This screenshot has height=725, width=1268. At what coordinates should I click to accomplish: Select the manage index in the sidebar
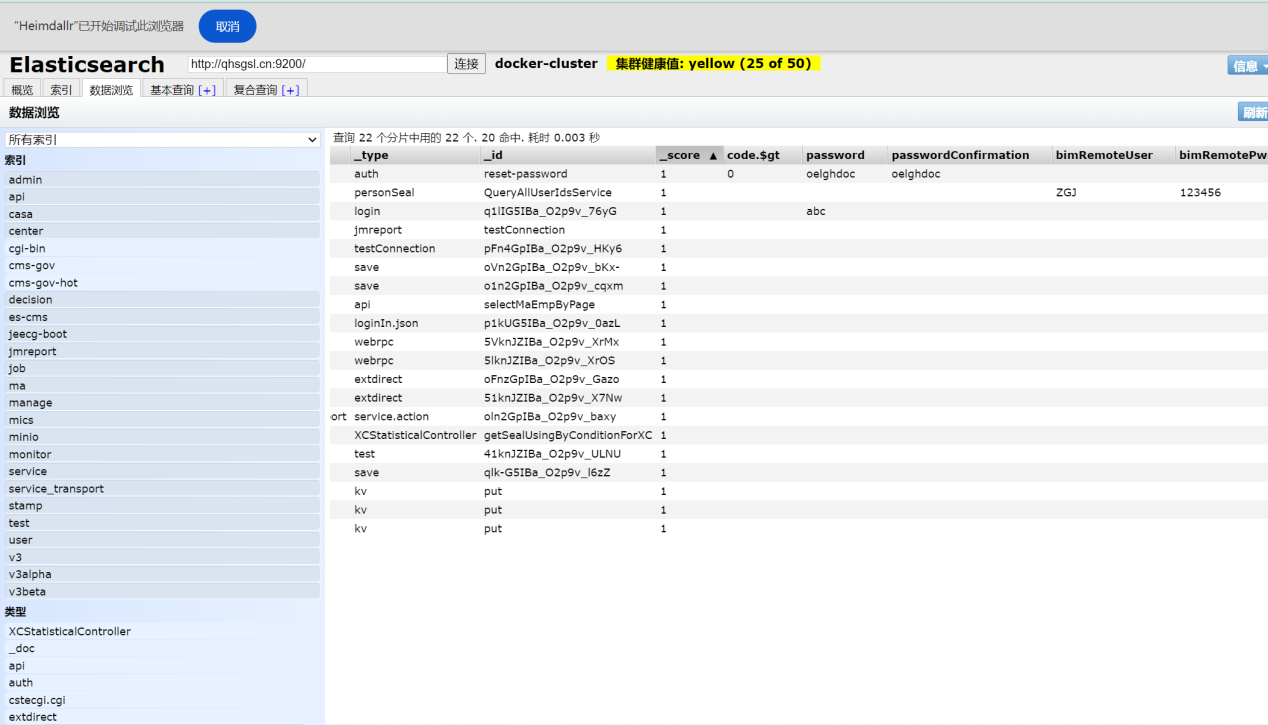(162, 403)
